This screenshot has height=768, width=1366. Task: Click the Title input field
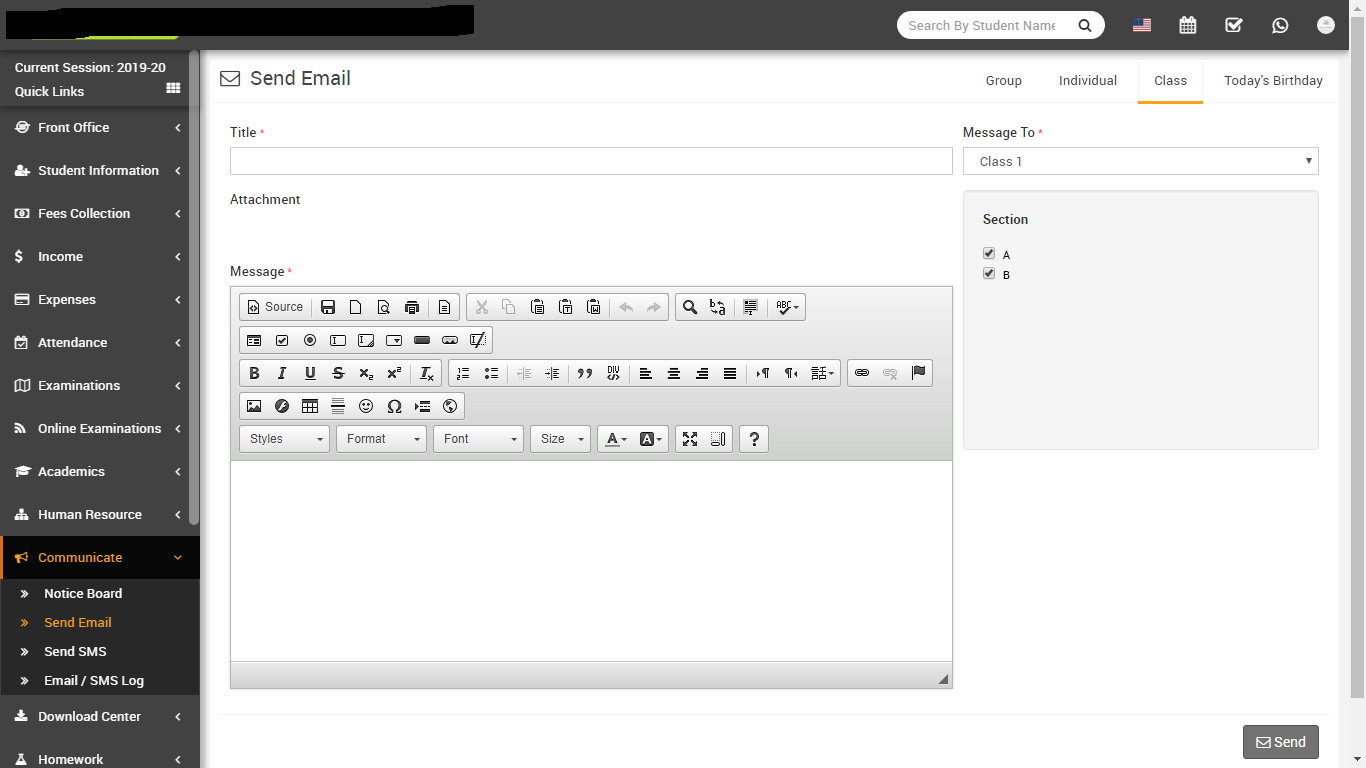591,161
